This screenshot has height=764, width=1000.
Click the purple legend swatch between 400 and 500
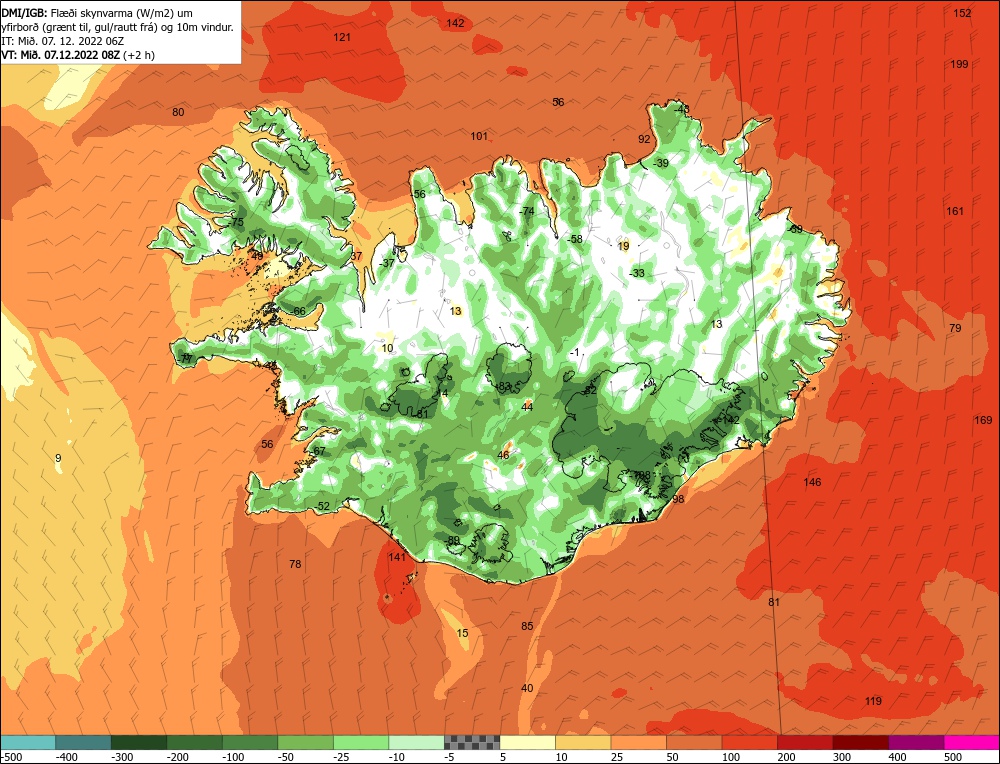tap(916, 742)
